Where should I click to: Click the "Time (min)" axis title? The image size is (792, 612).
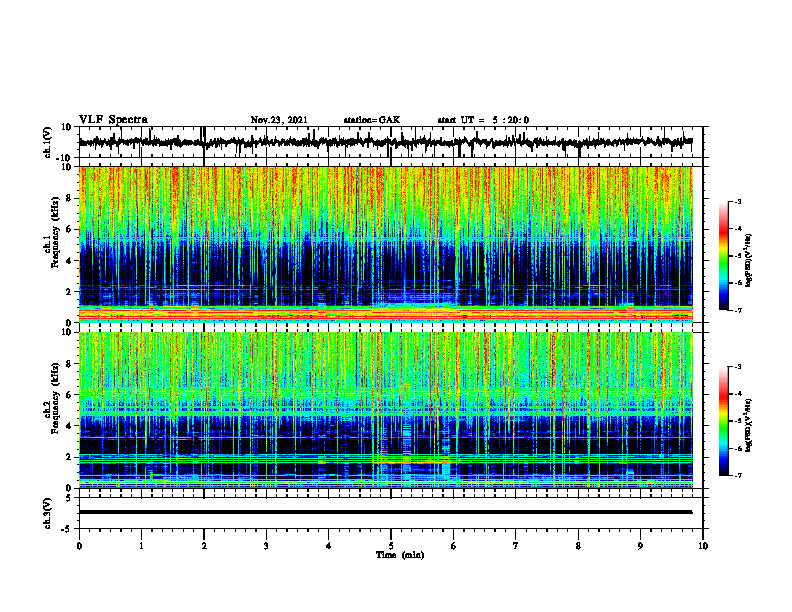pyautogui.click(x=400, y=555)
